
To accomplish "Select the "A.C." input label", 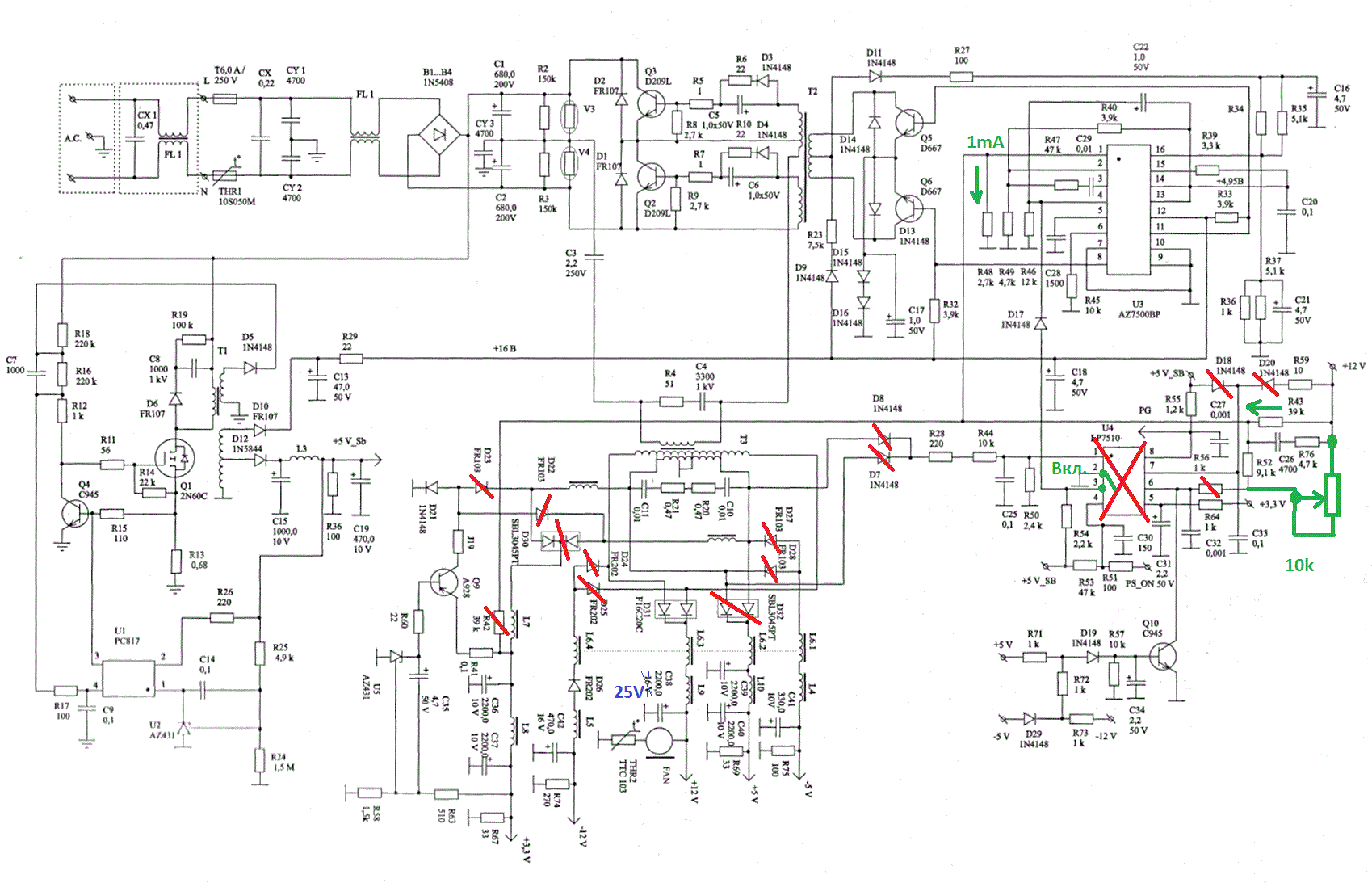I will 73,139.
